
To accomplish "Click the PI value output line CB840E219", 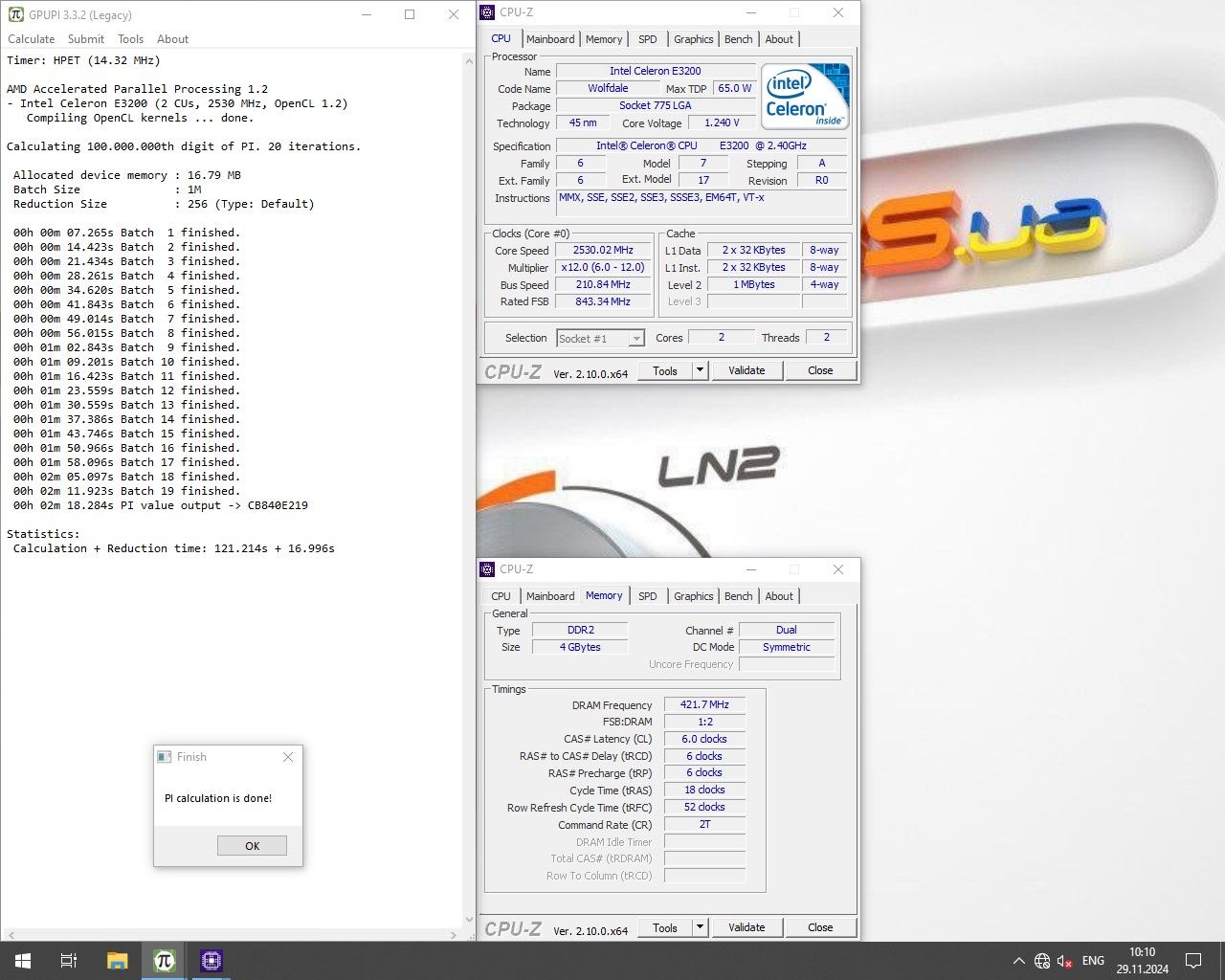I will (161, 505).
